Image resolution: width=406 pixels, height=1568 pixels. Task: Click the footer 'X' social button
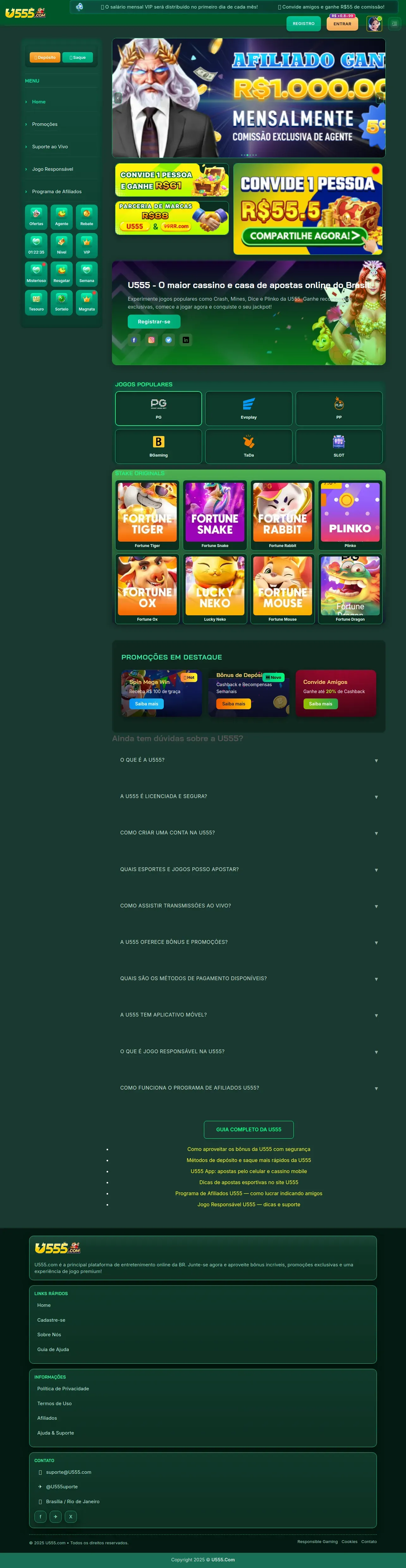click(x=71, y=1516)
